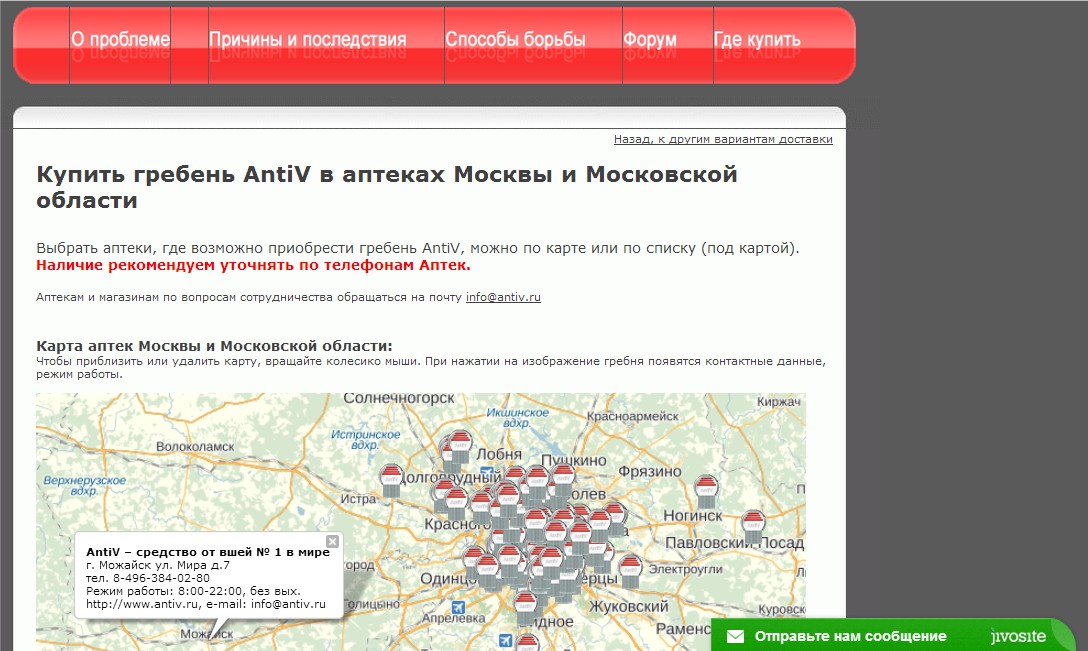The image size is (1088, 651).
Task: Click the Верхнерузское вдхр. label
Action: (x=84, y=485)
